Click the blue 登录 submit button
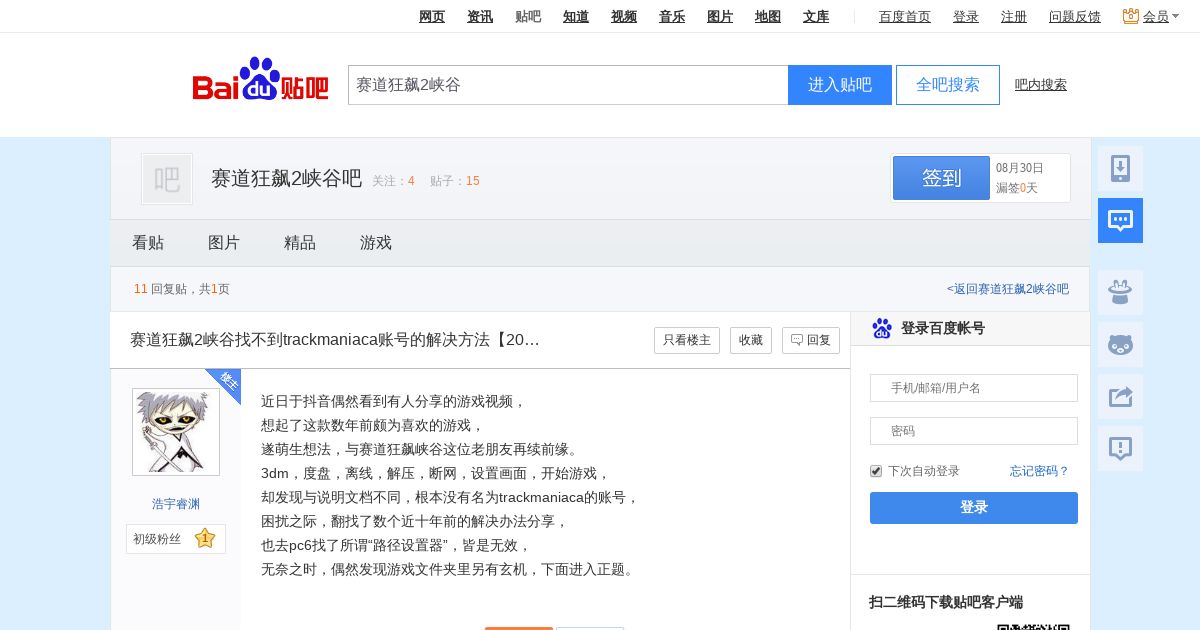Screen dimensions: 1200x630 pos(974,508)
